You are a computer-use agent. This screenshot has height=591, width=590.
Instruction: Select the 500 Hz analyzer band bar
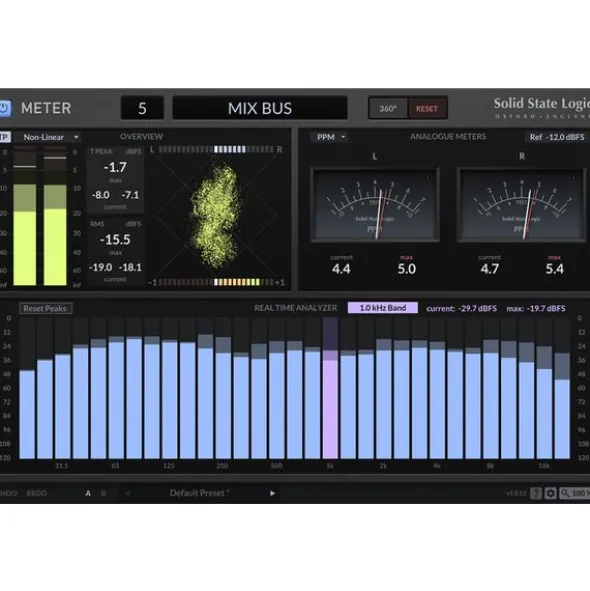(277, 388)
